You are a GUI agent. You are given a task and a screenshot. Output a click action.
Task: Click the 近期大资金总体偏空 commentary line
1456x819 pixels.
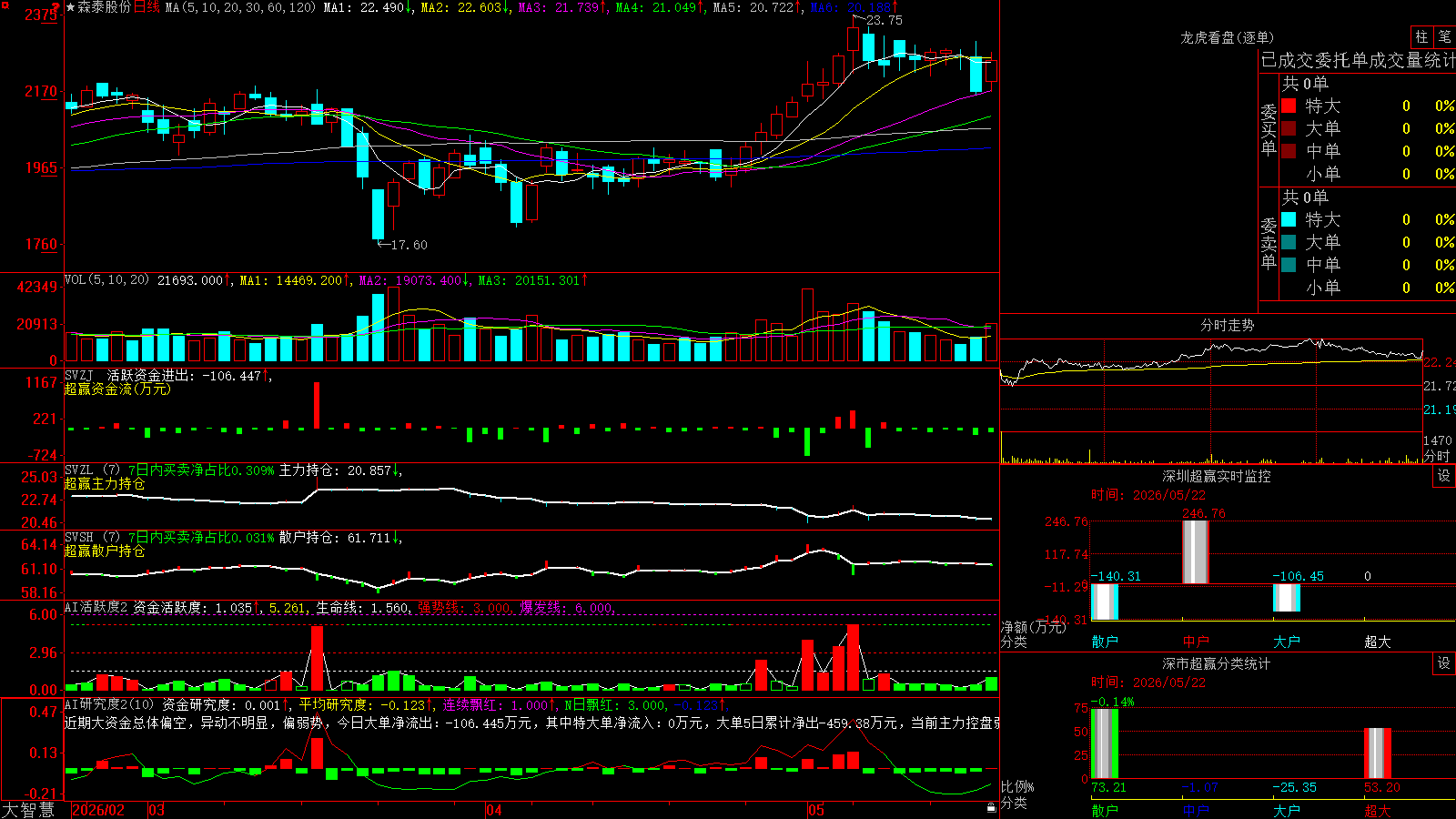tap(531, 723)
